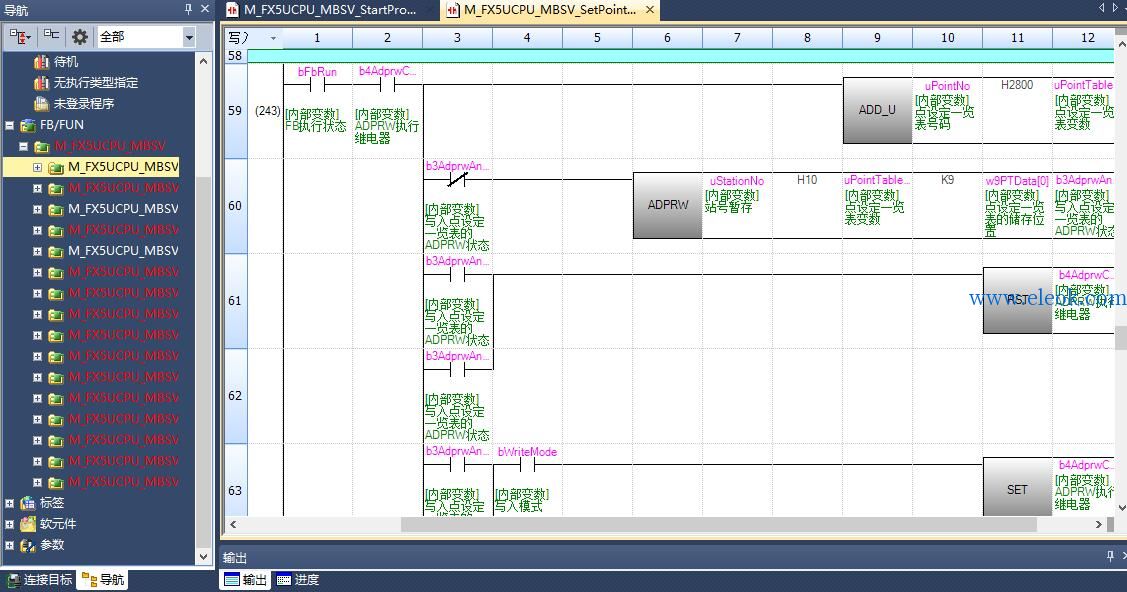
Task: Click the expand/collapse tree toolbar icon with red arrows
Action: point(19,37)
